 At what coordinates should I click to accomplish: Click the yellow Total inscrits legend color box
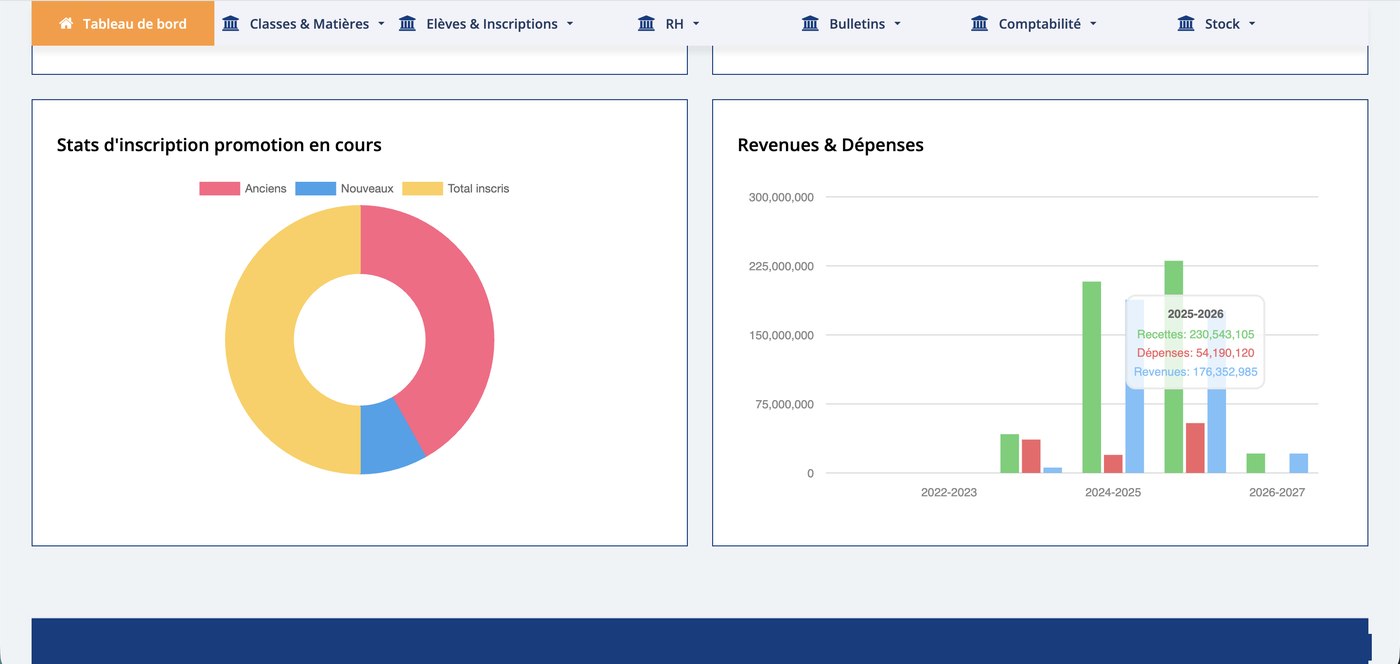(x=422, y=188)
